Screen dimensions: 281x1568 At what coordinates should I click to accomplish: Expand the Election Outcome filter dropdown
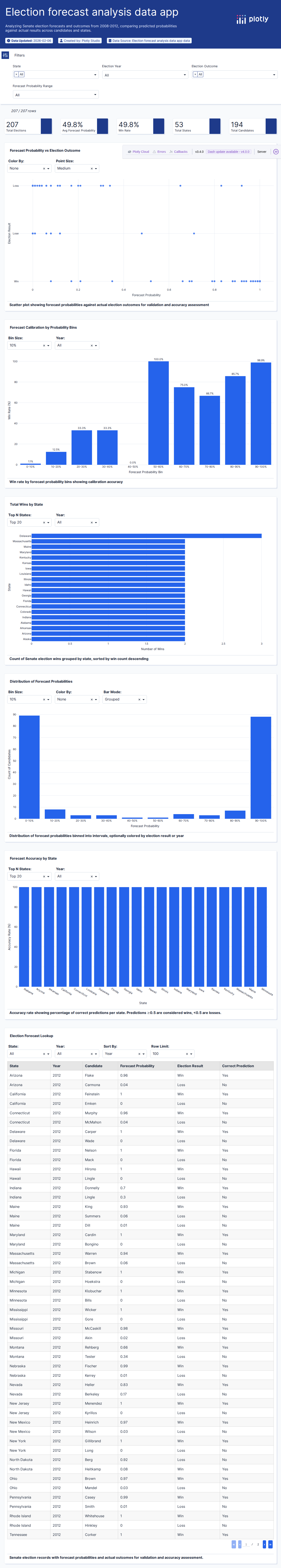tap(234, 74)
